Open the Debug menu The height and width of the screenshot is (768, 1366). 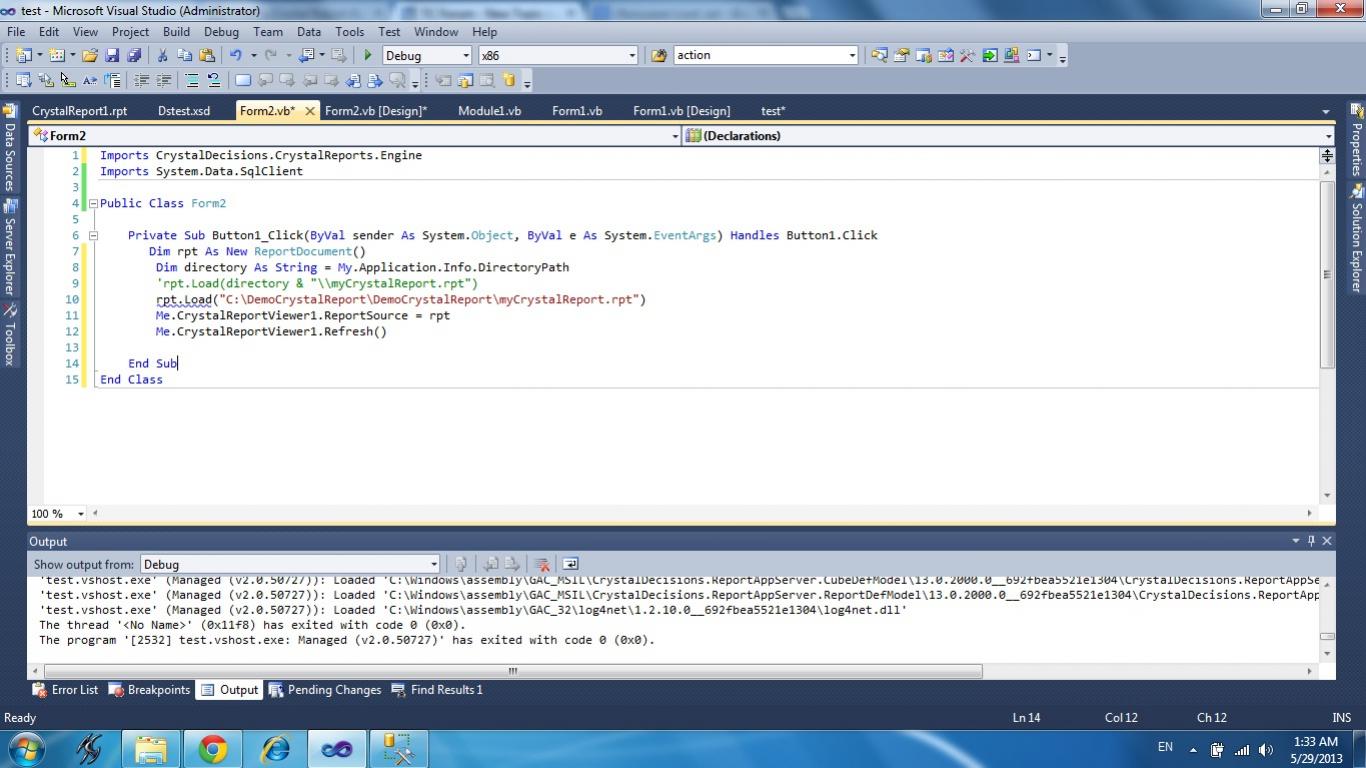221,32
